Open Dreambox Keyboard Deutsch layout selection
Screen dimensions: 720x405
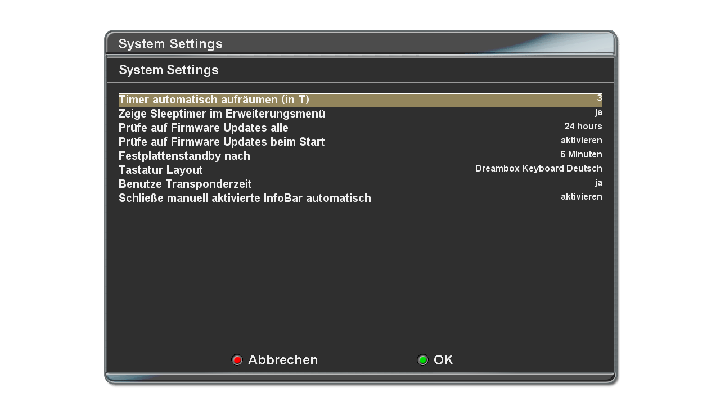click(x=539, y=169)
